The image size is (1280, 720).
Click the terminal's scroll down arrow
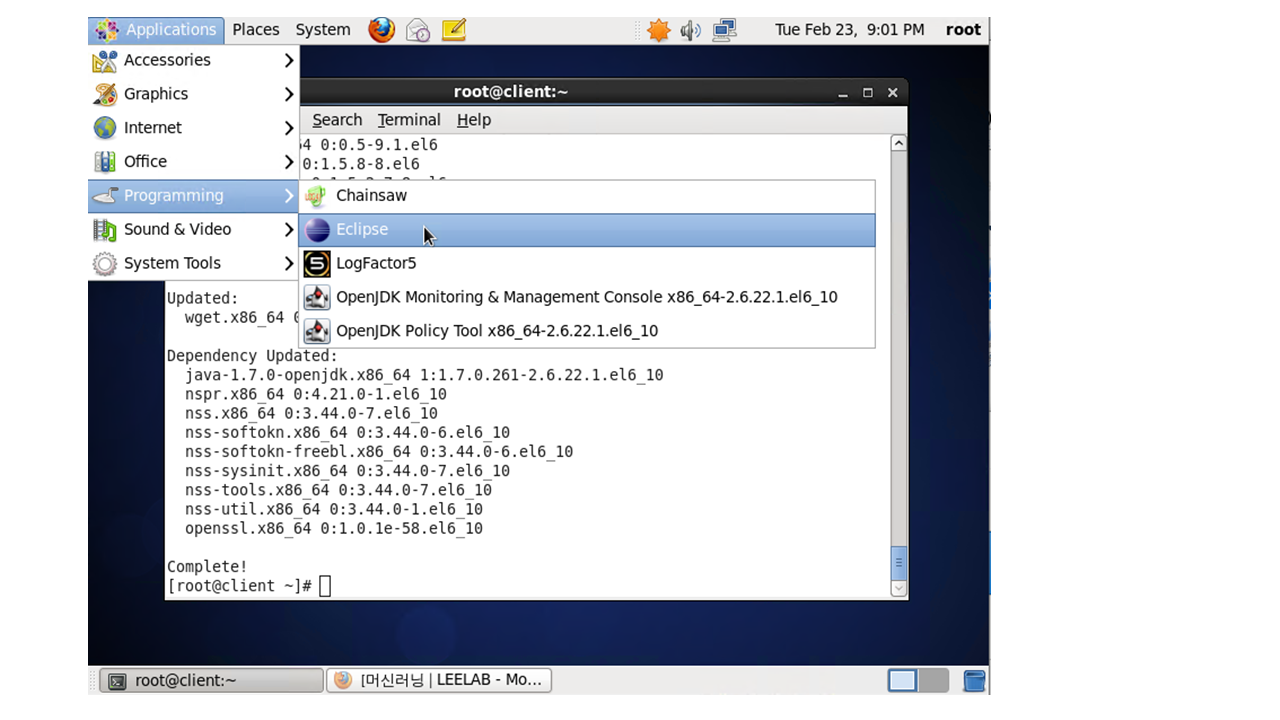pyautogui.click(x=898, y=589)
